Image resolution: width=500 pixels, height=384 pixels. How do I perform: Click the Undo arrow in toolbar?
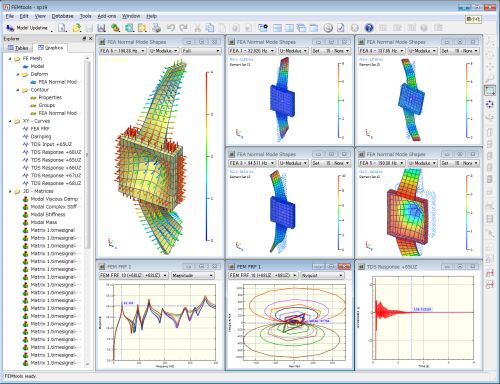tap(171, 28)
